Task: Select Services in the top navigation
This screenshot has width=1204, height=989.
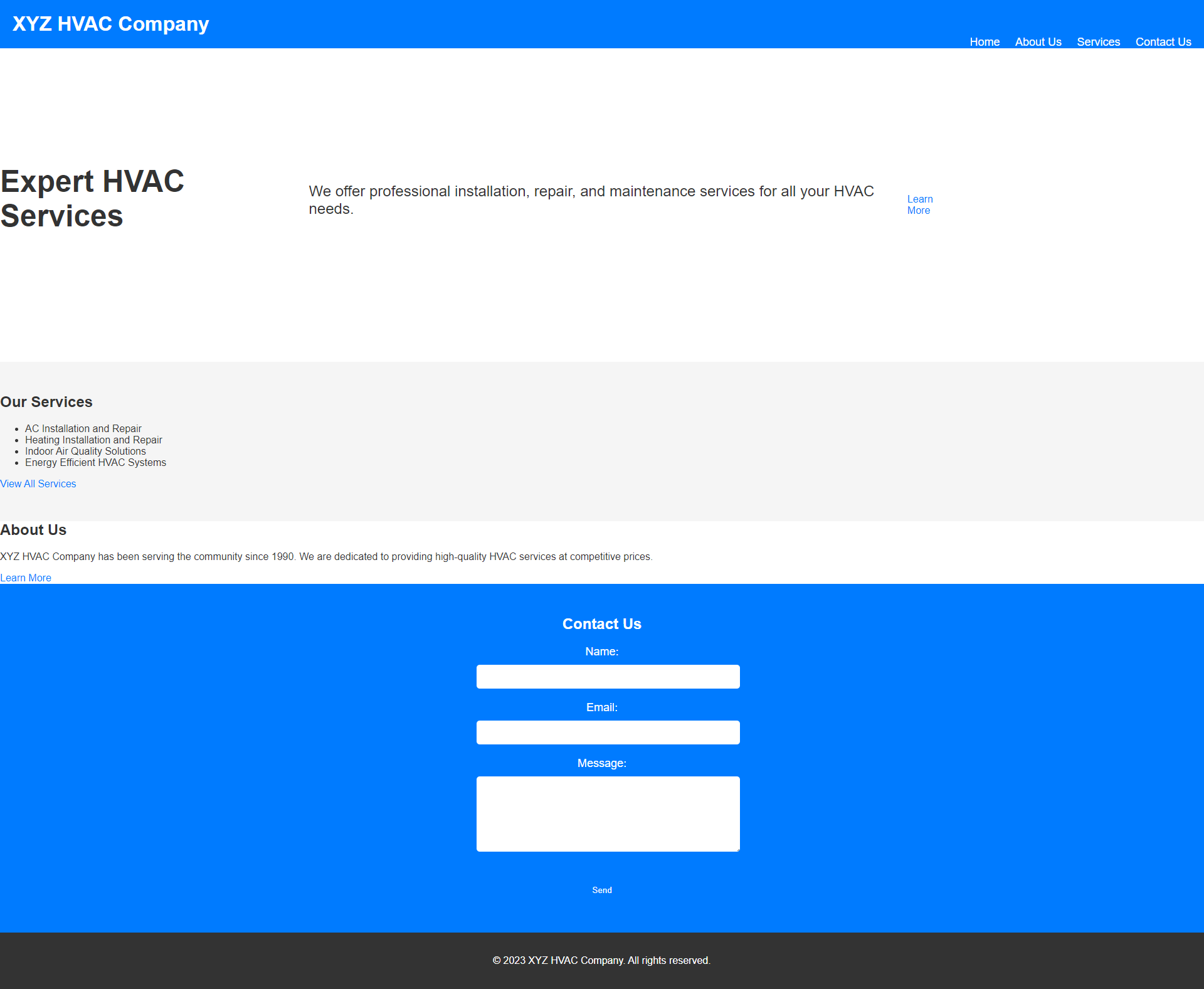Action: pos(1098,42)
